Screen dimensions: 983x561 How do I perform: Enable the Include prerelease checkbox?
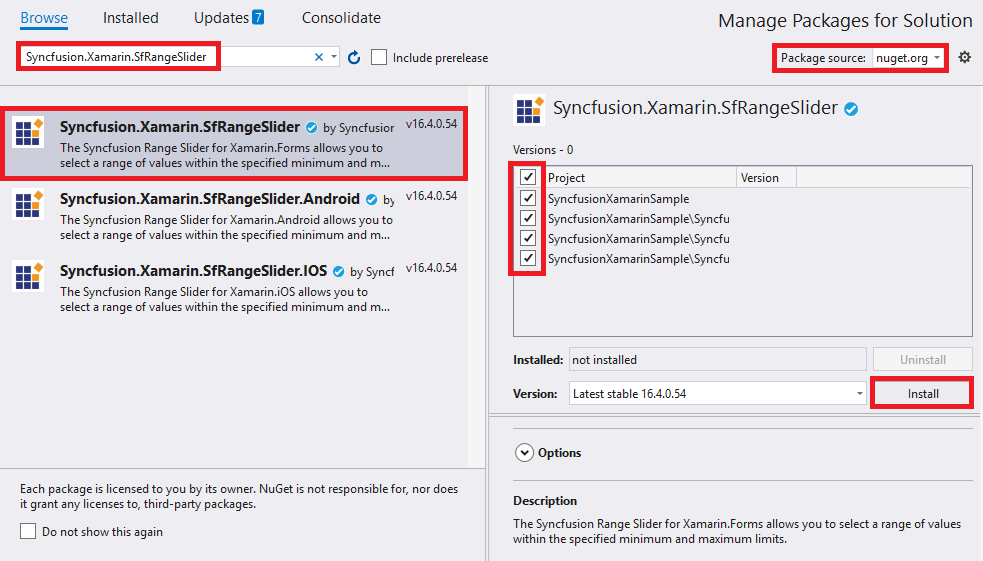(379, 58)
